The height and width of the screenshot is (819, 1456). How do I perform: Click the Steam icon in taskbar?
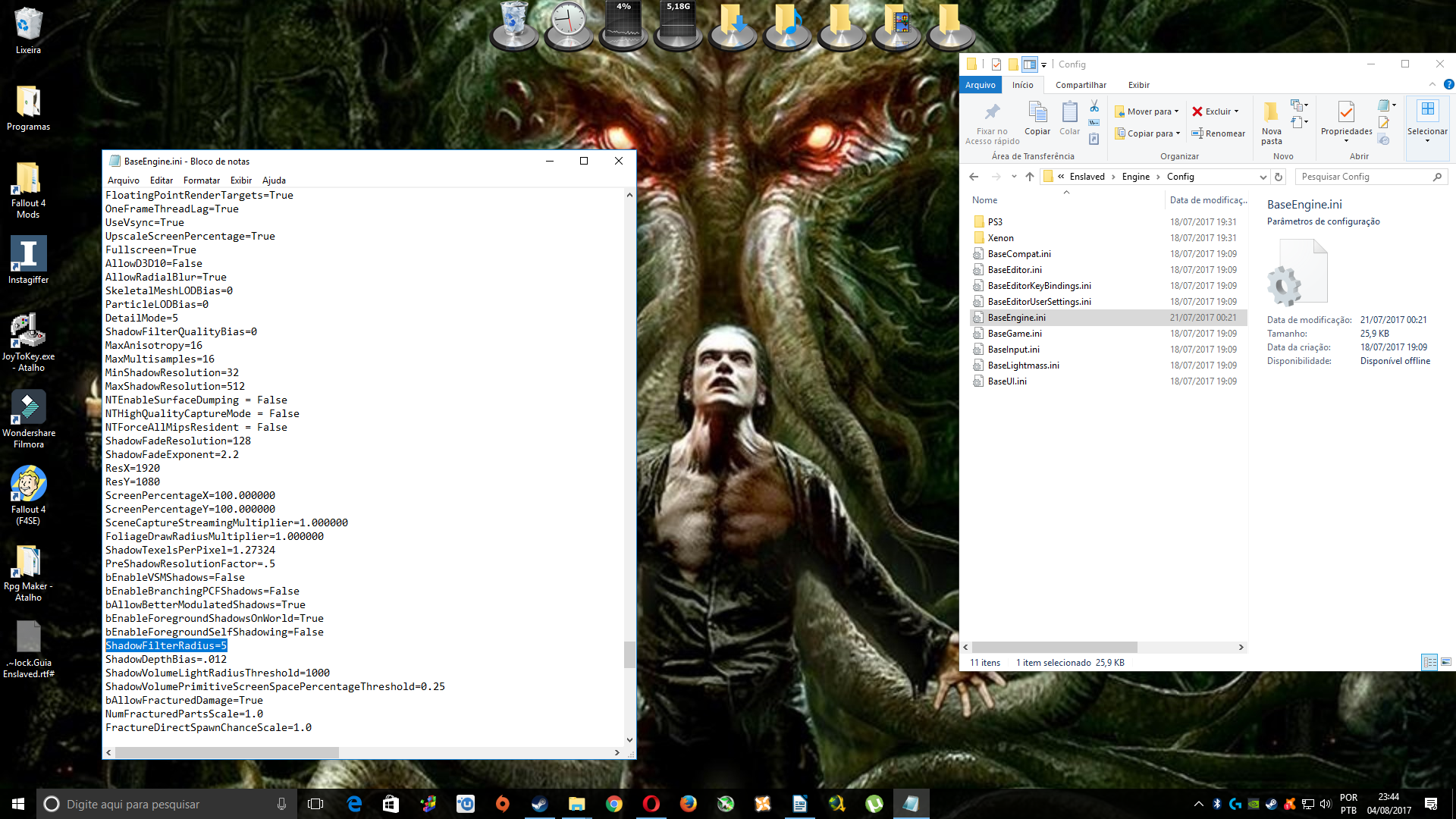tap(539, 804)
